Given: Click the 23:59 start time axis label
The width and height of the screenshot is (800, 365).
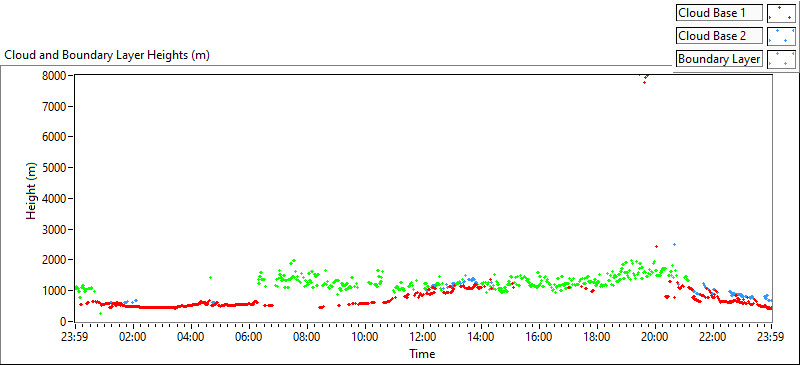Looking at the screenshot, I should (76, 337).
